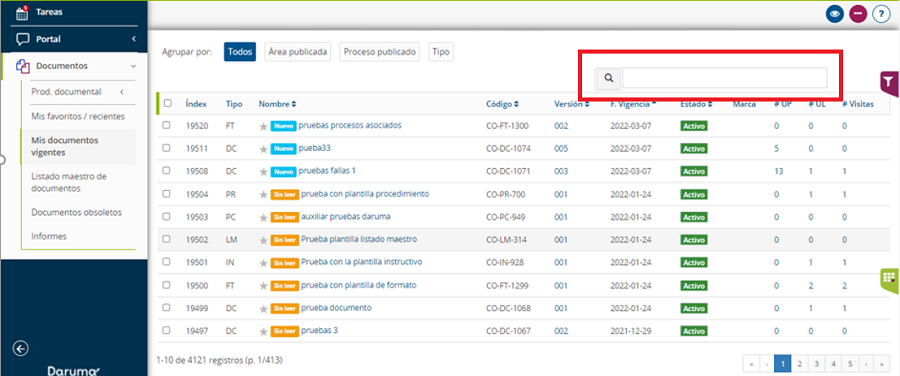Click the Documentos files icon
900x376 pixels.
click(22, 66)
